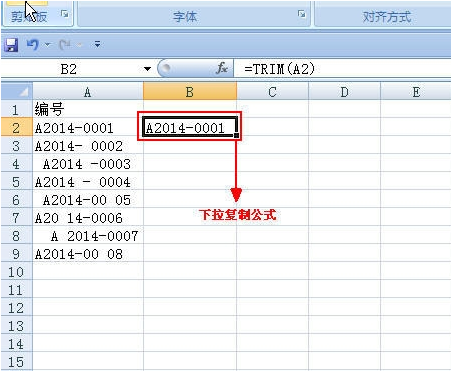Expand the Name Box dropdown arrow
Image resolution: width=451 pixels, height=371 pixels.
tap(147, 69)
